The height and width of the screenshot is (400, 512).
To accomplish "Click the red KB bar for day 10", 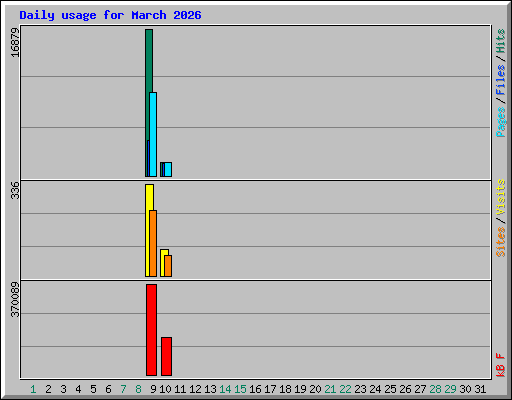I will [x=166, y=356].
